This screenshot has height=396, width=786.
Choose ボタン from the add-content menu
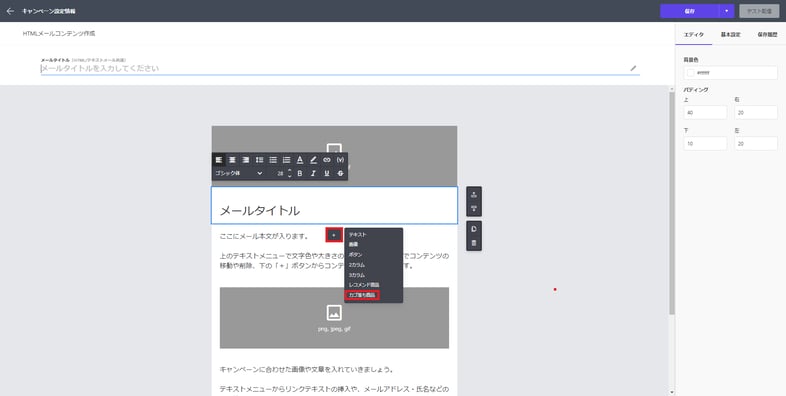[355, 255]
